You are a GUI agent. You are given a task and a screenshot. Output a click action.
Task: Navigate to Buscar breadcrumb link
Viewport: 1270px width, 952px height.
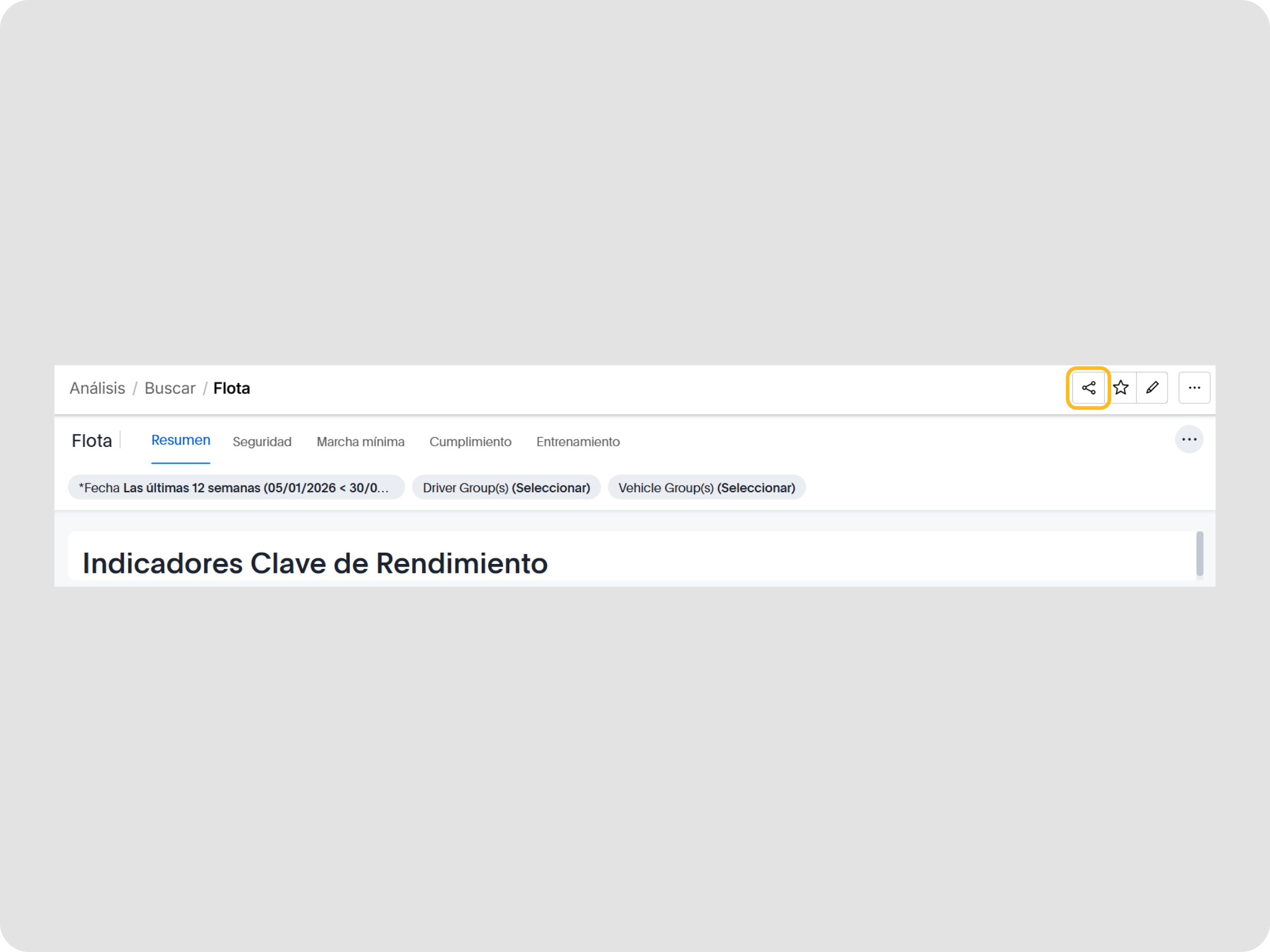(169, 389)
